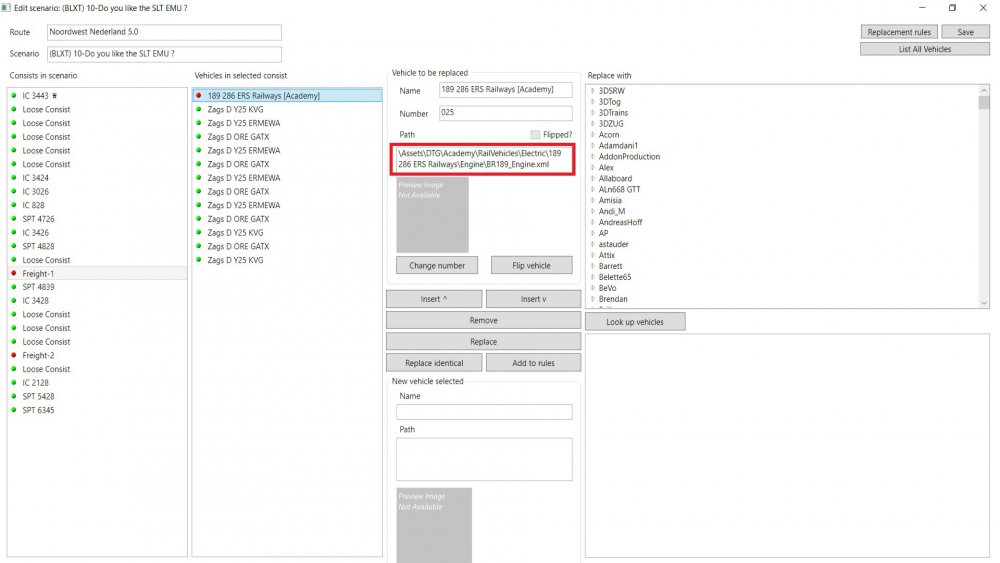1000x563 pixels.
Task: Click the Replace identical button
Action: [433, 363]
